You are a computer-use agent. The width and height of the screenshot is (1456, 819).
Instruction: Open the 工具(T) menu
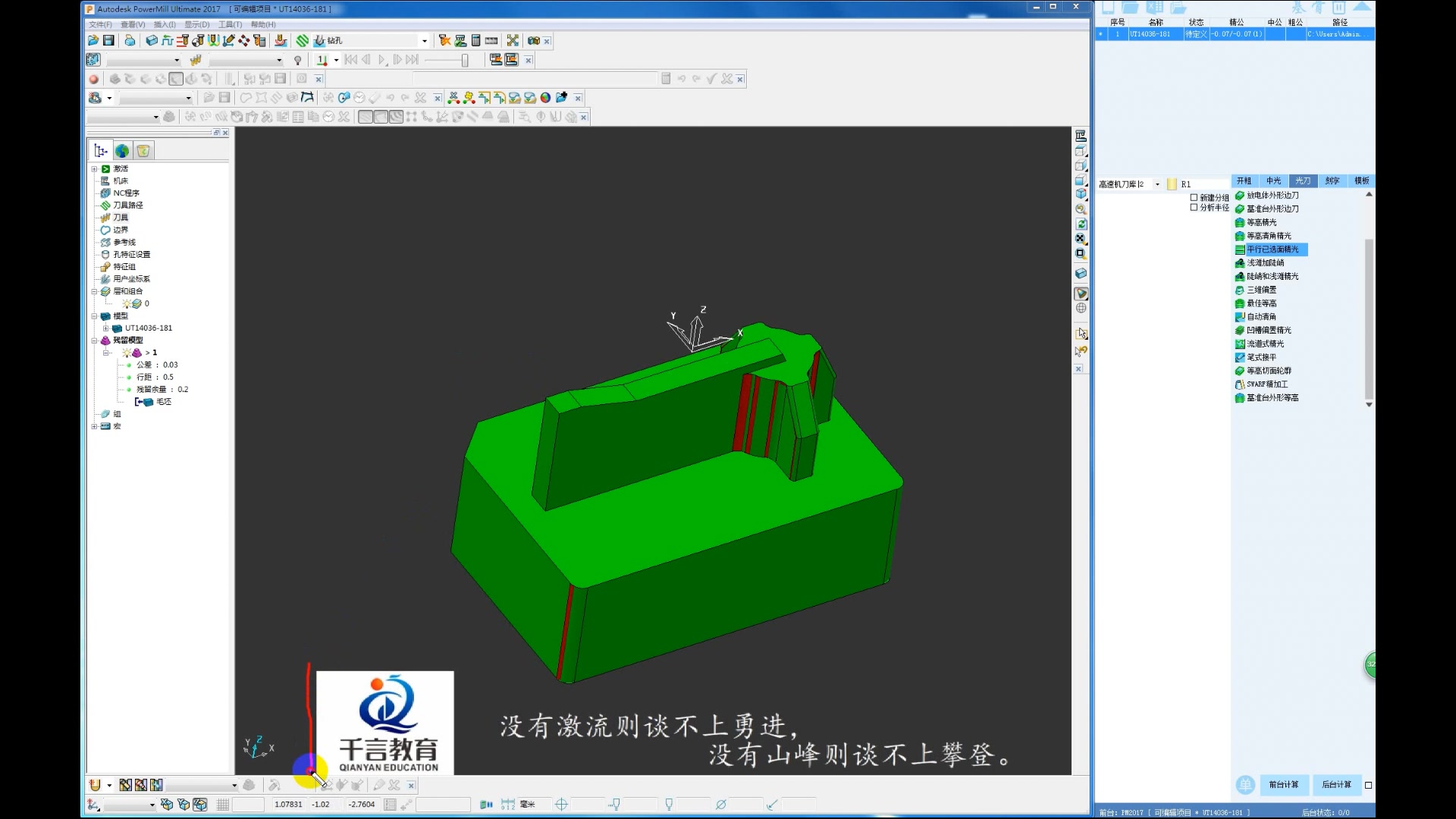pyautogui.click(x=230, y=24)
